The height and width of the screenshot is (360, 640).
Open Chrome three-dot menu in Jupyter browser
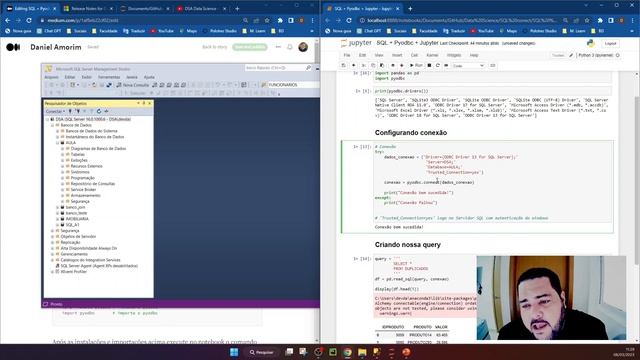point(633,20)
